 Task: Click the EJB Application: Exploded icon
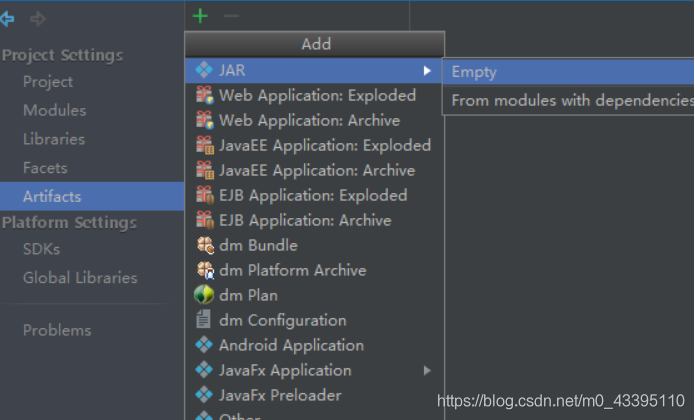(205, 195)
